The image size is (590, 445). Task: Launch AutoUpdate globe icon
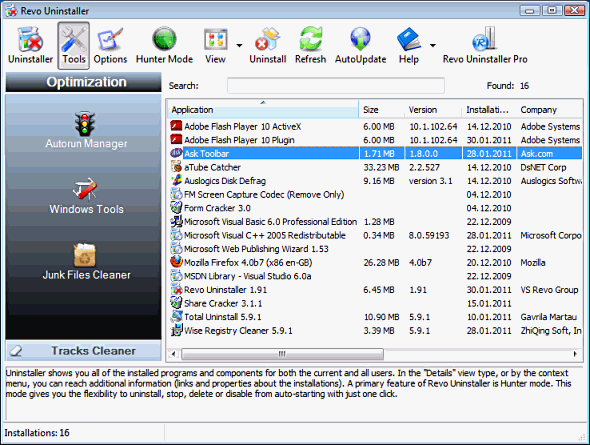tap(360, 39)
